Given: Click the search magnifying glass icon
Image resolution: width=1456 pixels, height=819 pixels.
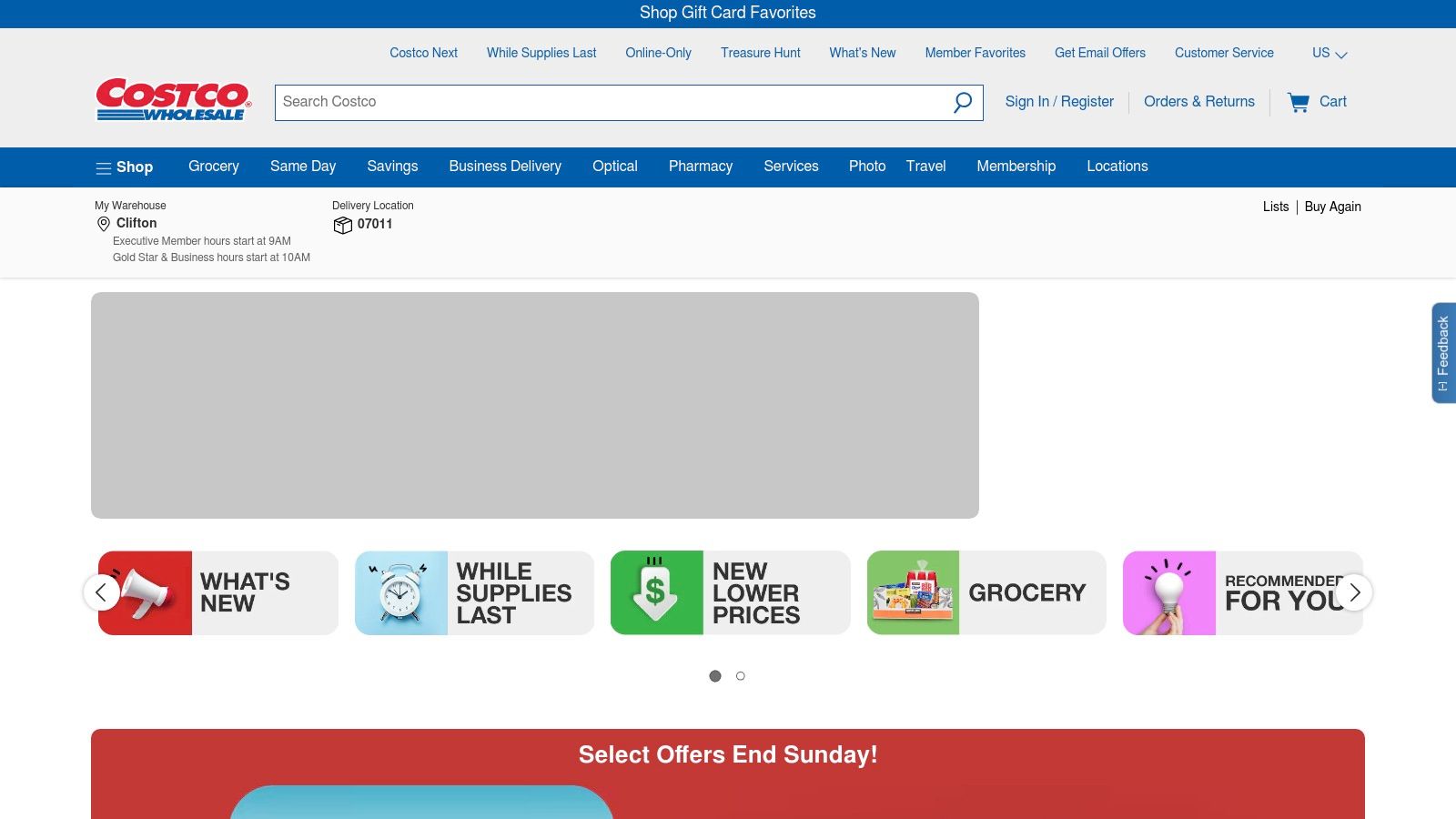Looking at the screenshot, I should 963,103.
